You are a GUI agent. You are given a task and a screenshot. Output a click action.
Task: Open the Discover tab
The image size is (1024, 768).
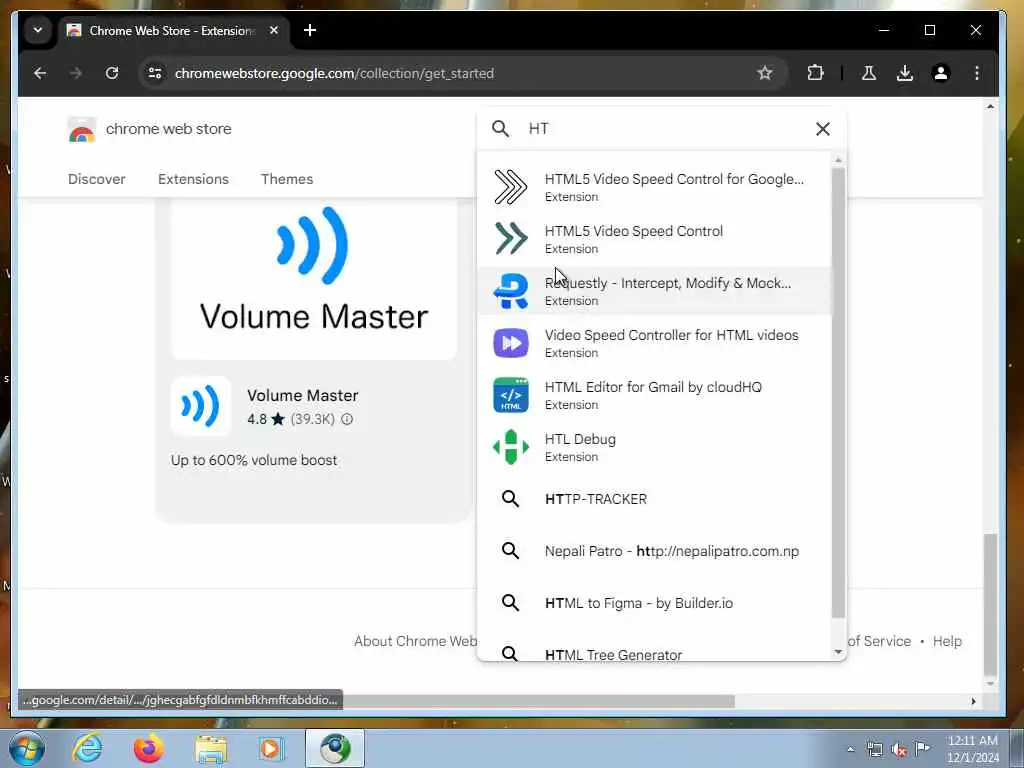click(x=97, y=179)
